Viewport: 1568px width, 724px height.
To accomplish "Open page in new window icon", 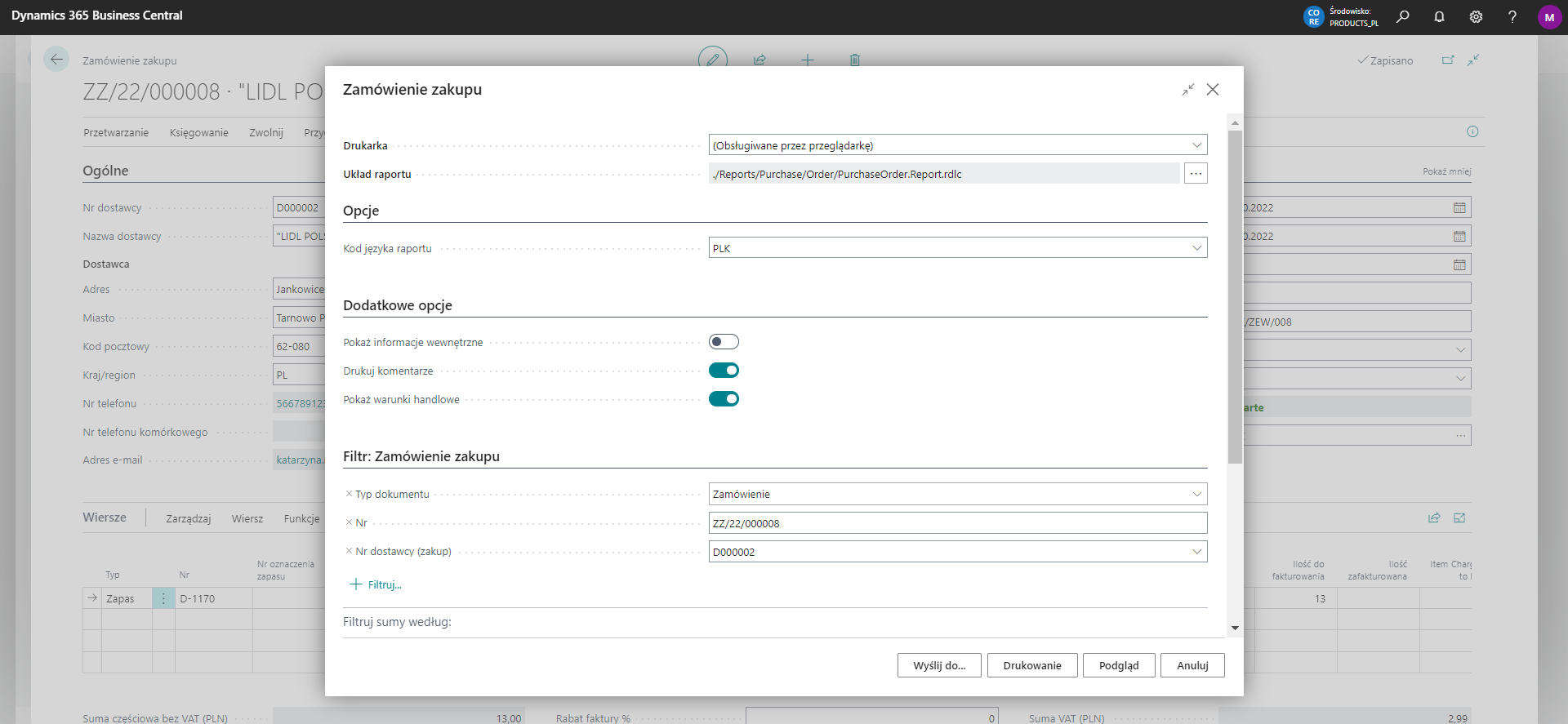I will [x=1448, y=60].
